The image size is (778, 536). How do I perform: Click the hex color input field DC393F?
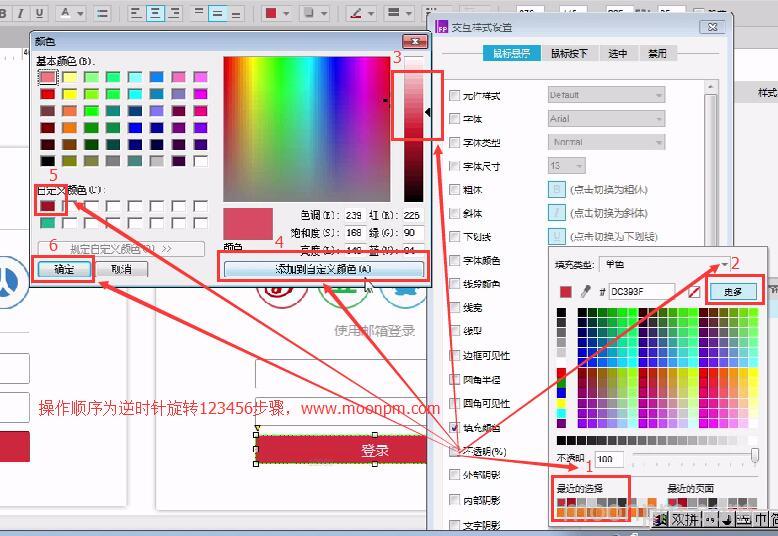click(641, 292)
